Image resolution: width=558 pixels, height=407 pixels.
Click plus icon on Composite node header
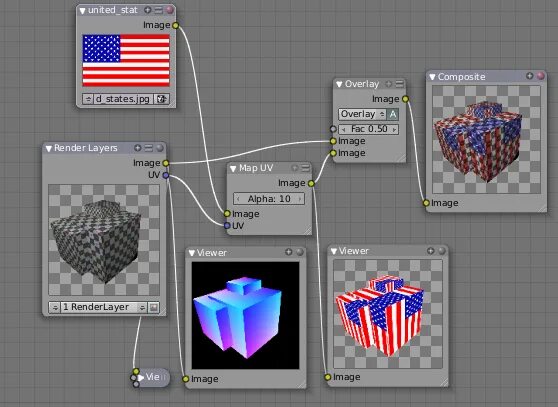(530, 76)
